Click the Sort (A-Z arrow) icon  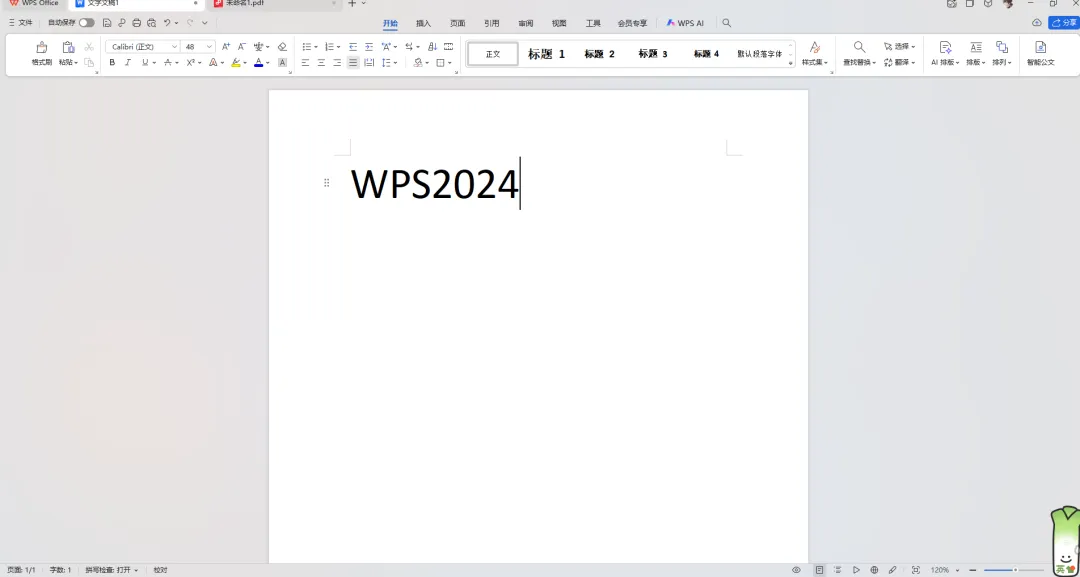coord(433,47)
